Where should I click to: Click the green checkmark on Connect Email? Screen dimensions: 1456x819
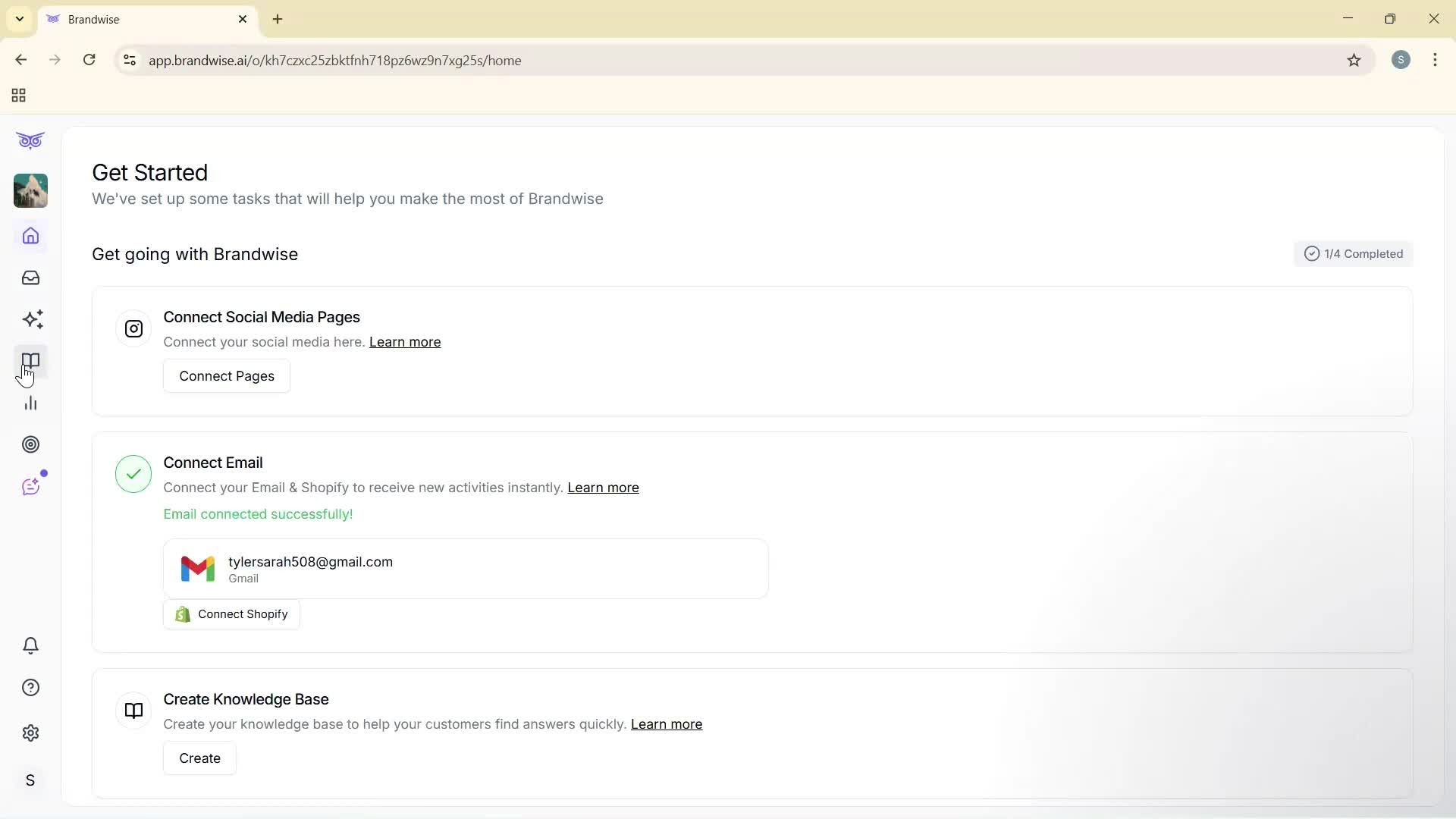tap(133, 474)
